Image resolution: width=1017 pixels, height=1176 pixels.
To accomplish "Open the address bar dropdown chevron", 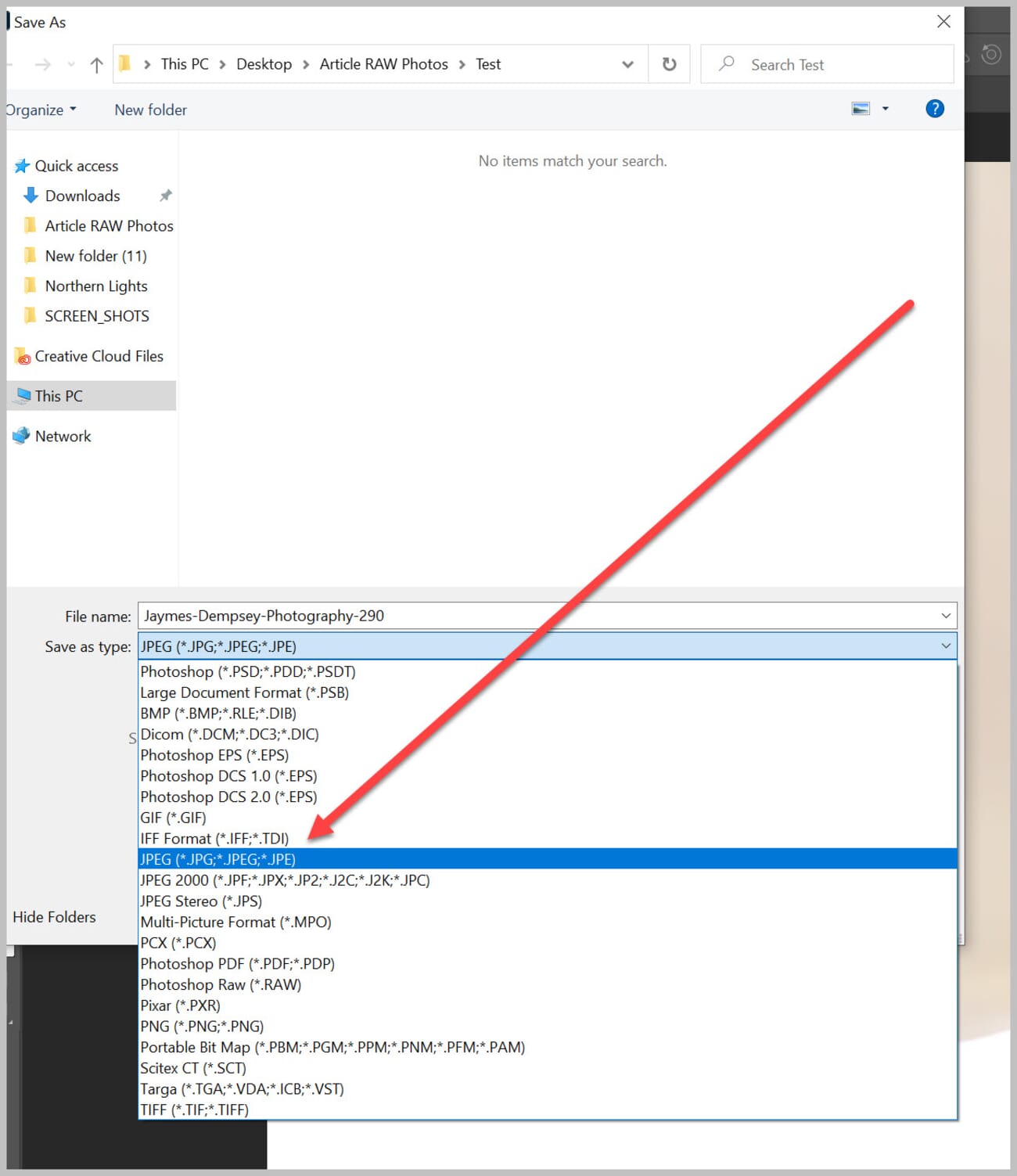I will coord(627,64).
